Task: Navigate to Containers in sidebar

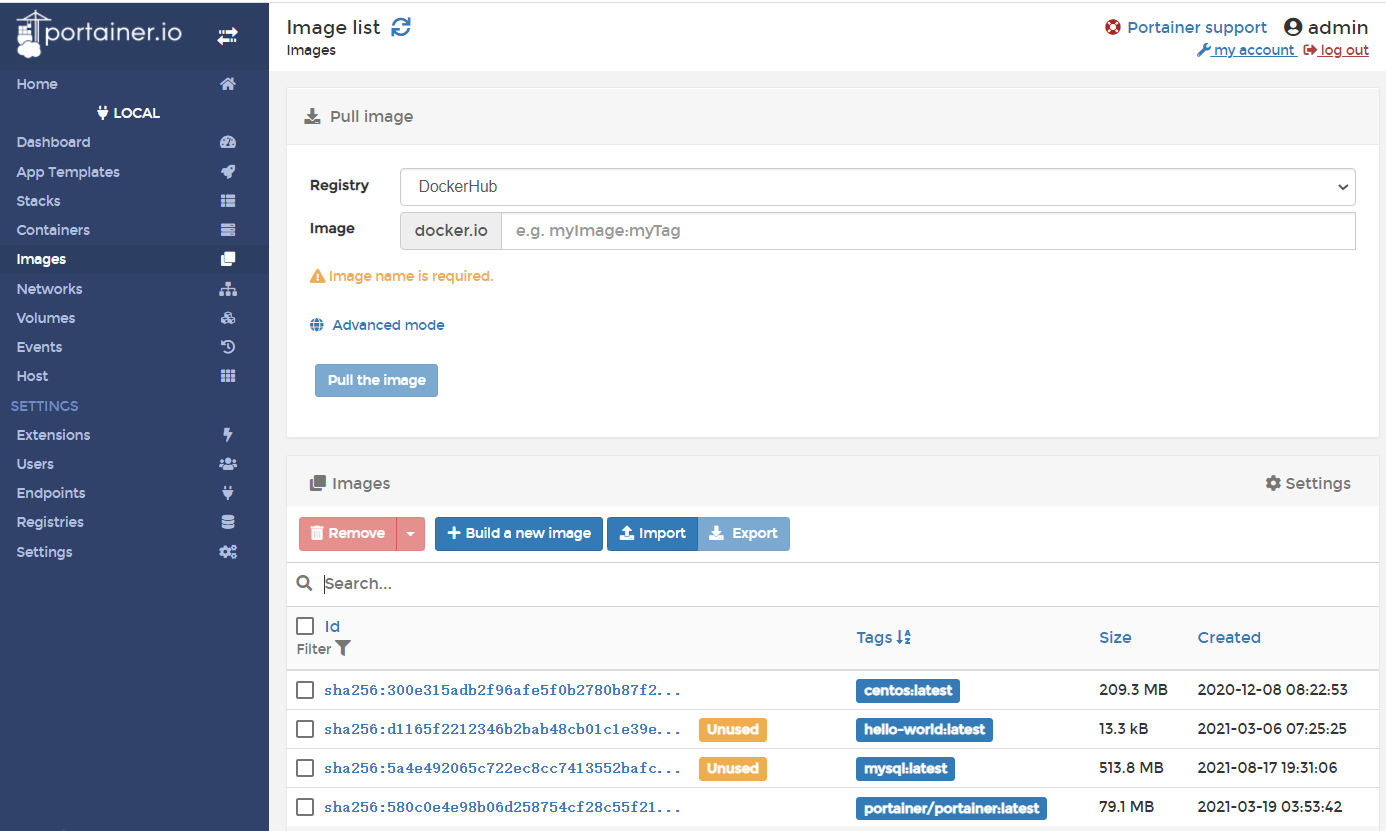Action: point(53,230)
